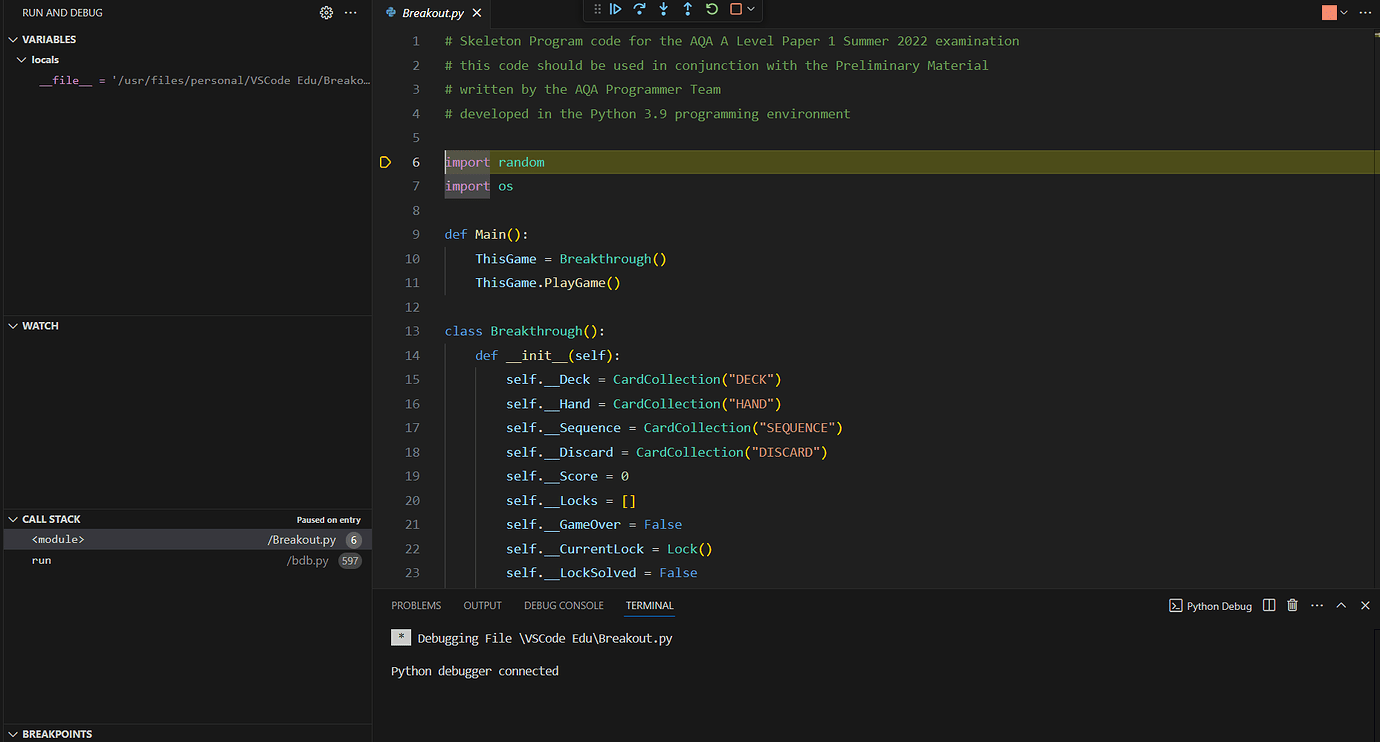Click the Step Out debug icon
This screenshot has width=1380, height=742.
click(x=688, y=9)
